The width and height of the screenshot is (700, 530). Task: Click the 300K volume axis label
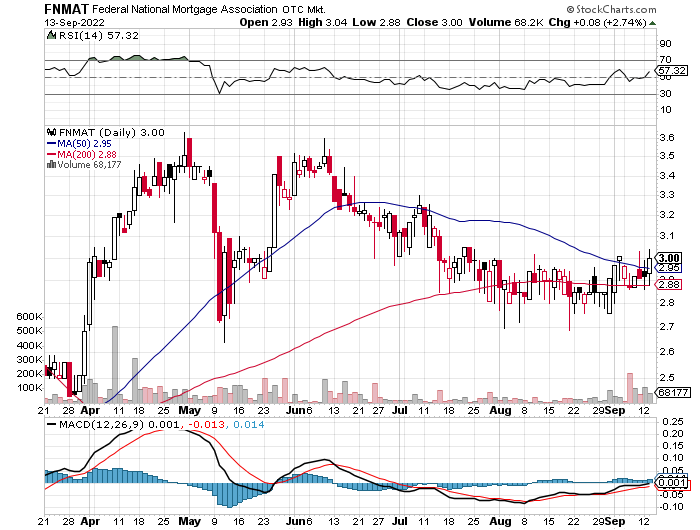point(29,359)
